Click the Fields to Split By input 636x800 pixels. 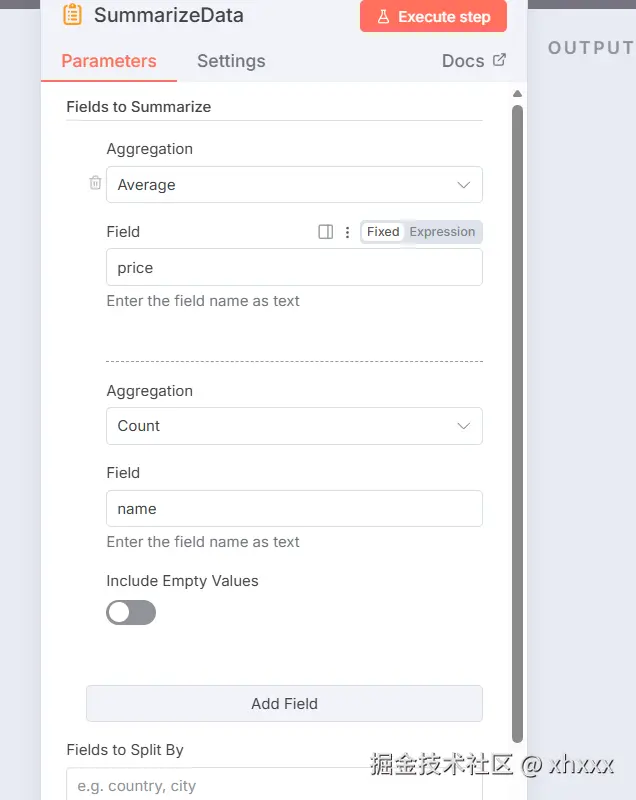(x=274, y=786)
